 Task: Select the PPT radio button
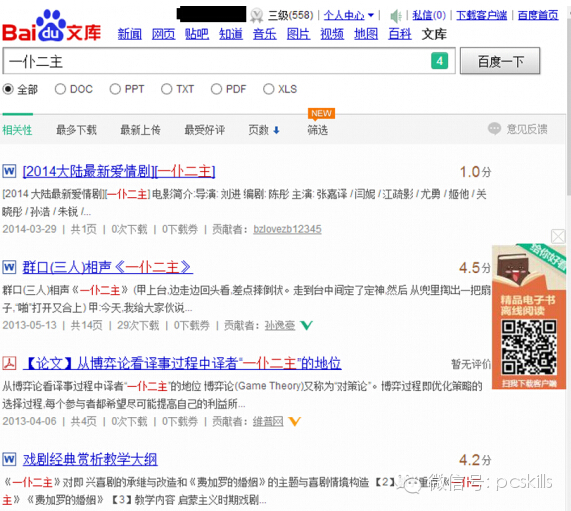coord(115,89)
